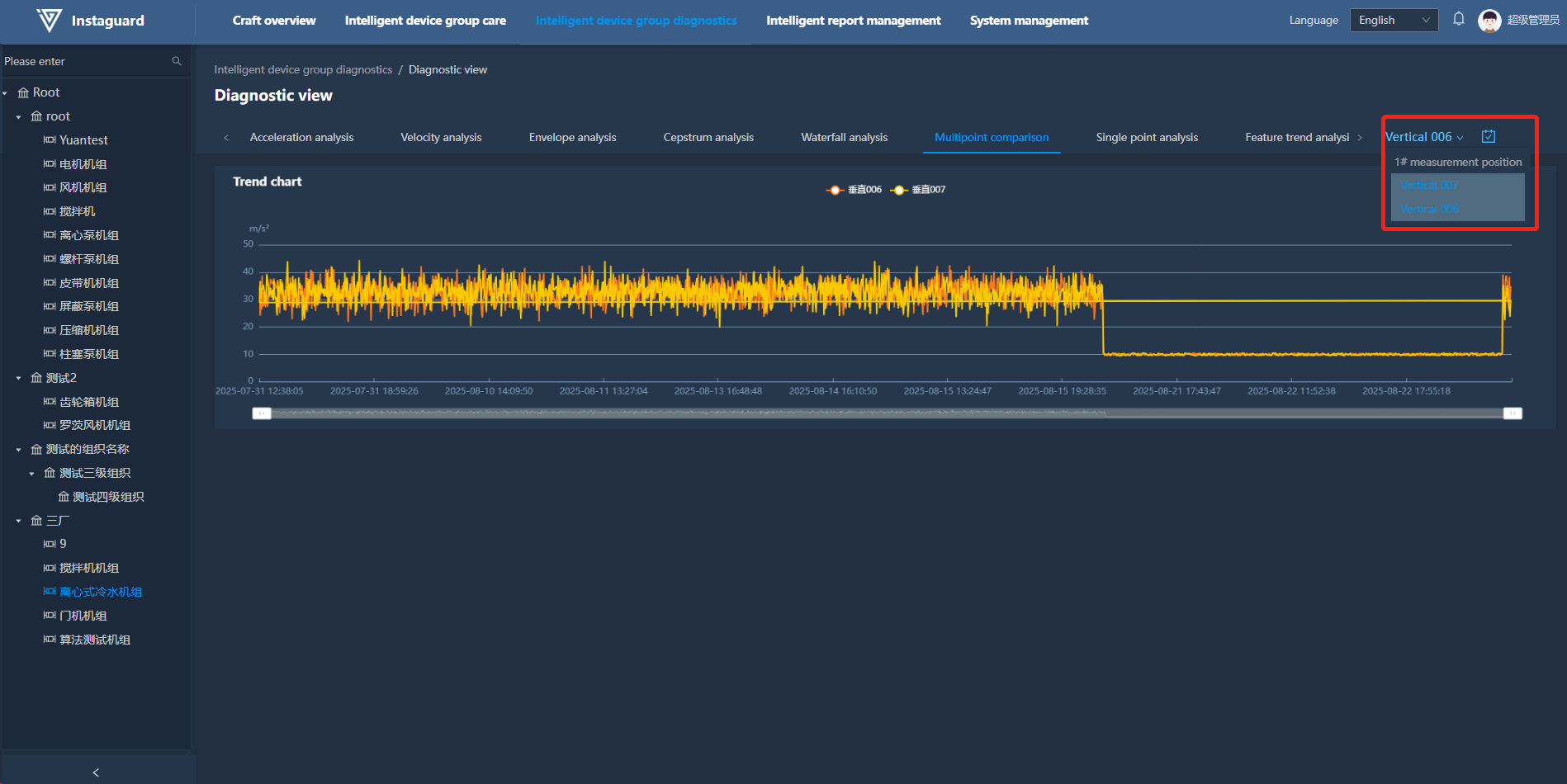Click the device icon beside Yuantest

(x=50, y=140)
